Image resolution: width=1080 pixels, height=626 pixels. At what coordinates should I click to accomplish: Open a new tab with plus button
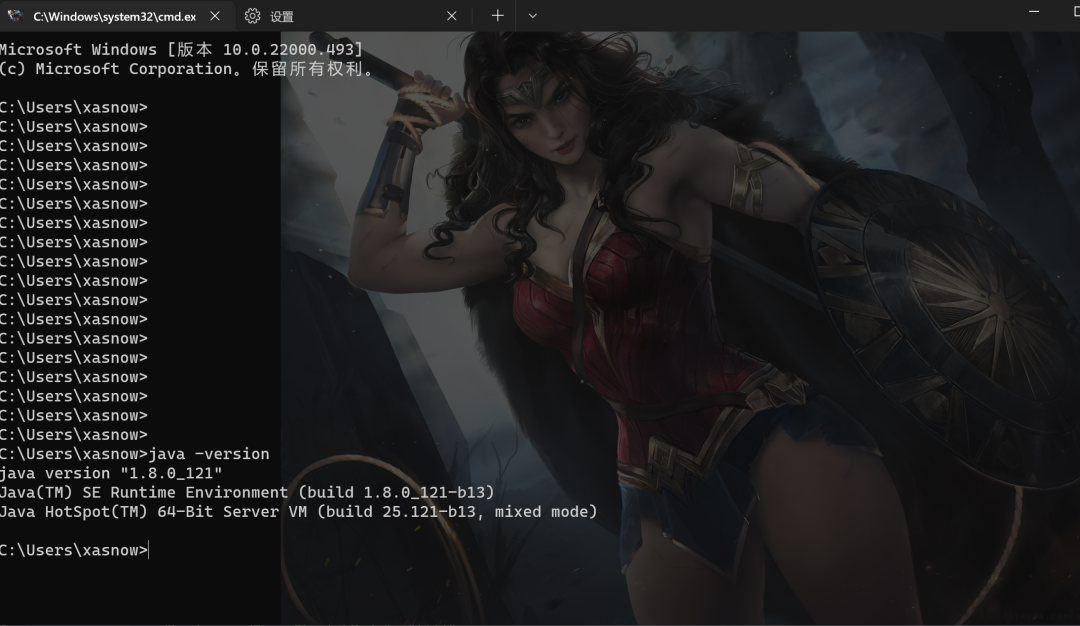pyautogui.click(x=497, y=16)
